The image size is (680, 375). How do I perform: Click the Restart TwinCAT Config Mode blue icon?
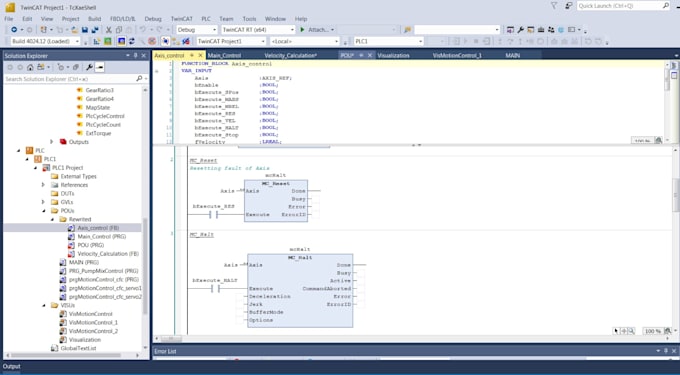tap(121, 41)
